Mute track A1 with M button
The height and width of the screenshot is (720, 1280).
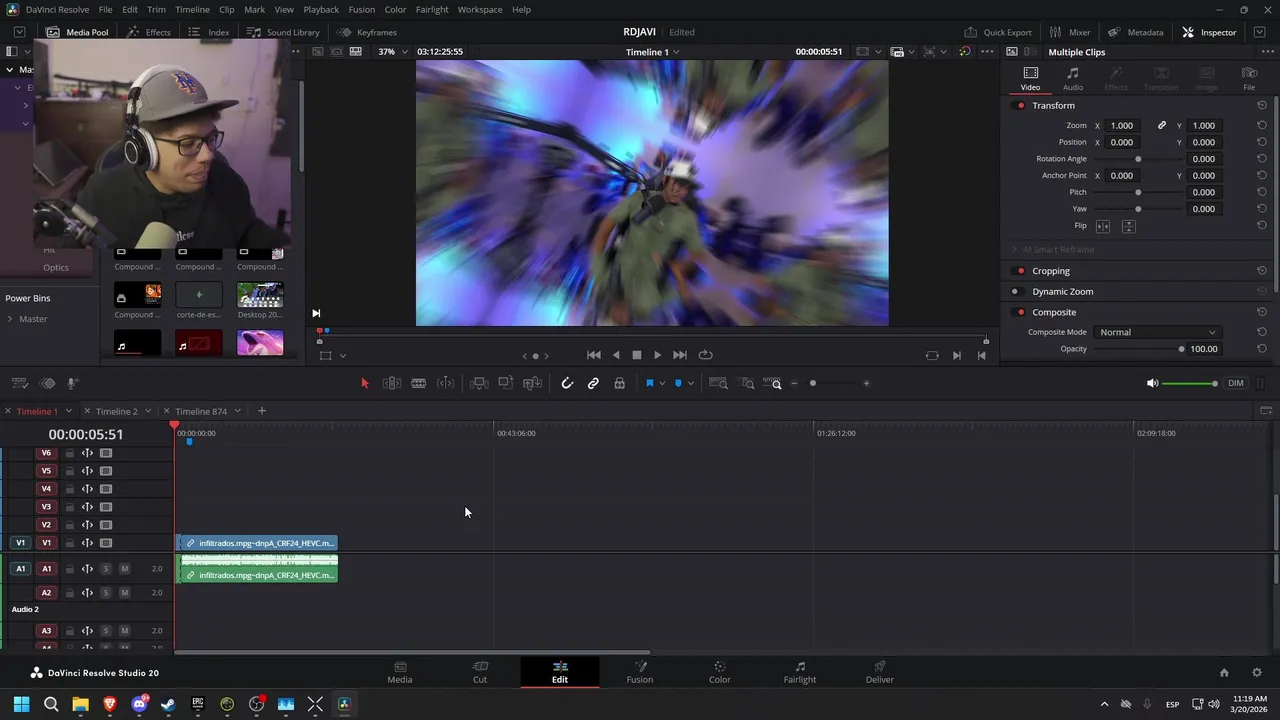click(124, 569)
